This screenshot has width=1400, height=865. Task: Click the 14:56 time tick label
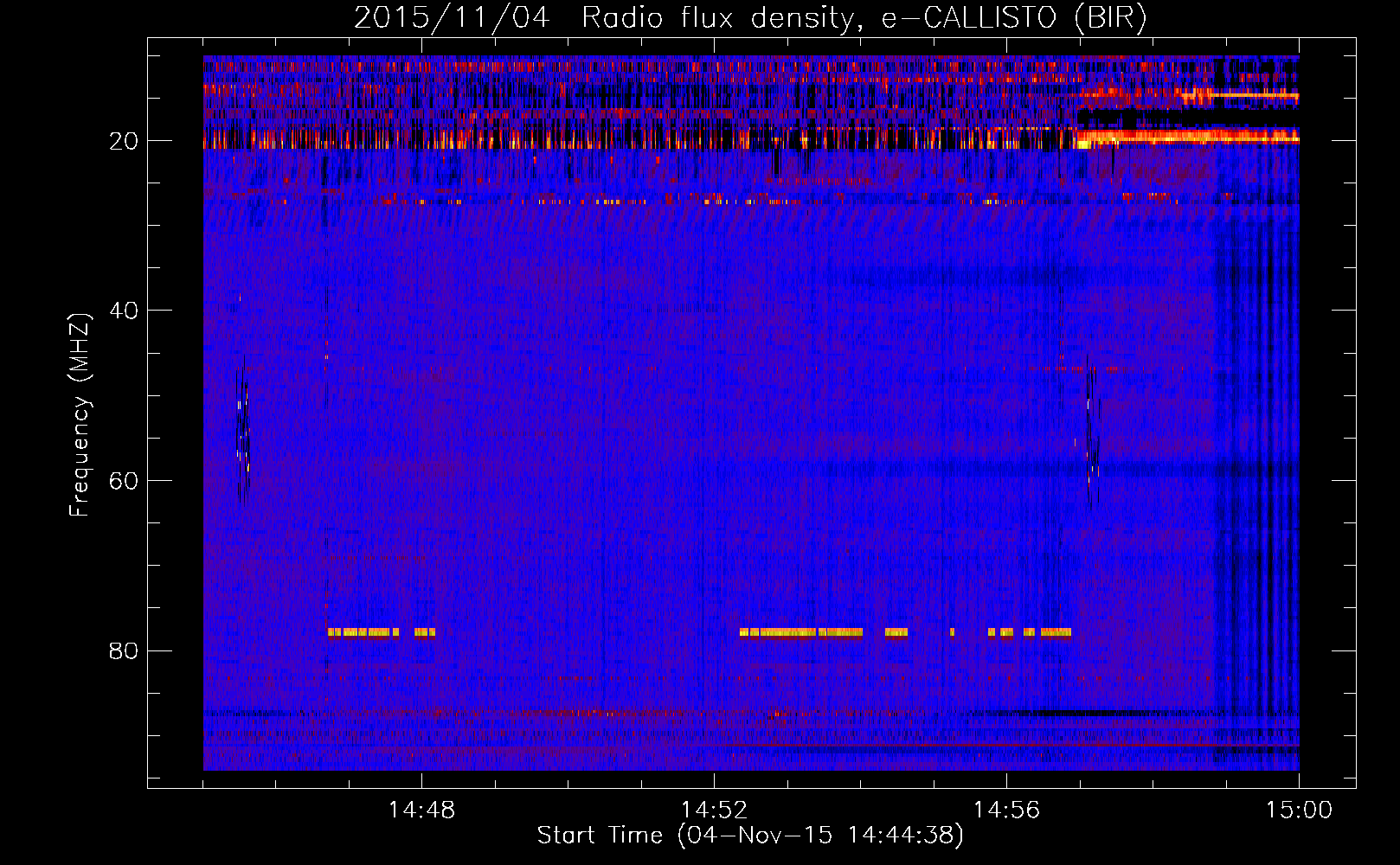pos(1006,811)
